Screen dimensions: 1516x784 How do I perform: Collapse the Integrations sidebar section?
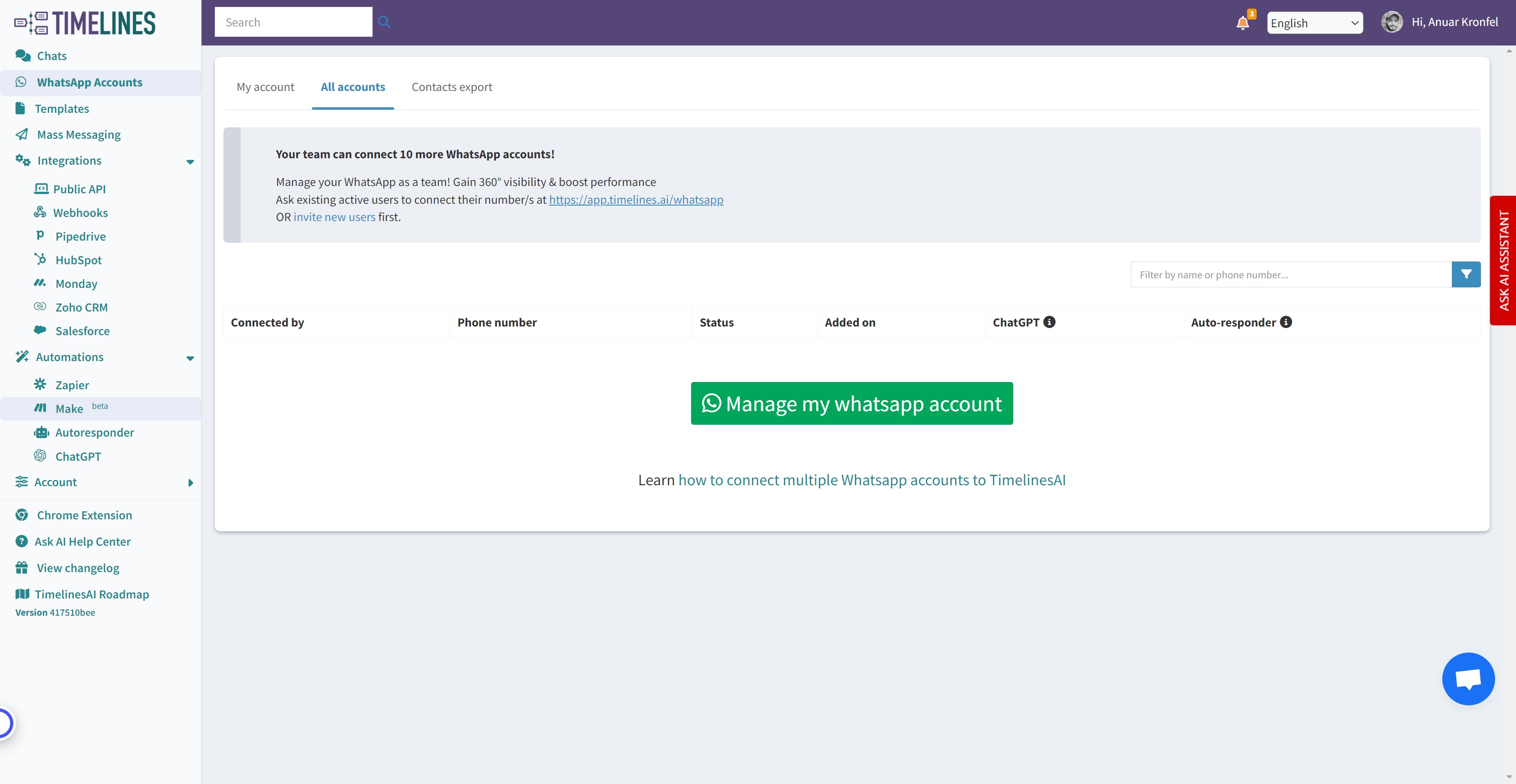pyautogui.click(x=189, y=162)
